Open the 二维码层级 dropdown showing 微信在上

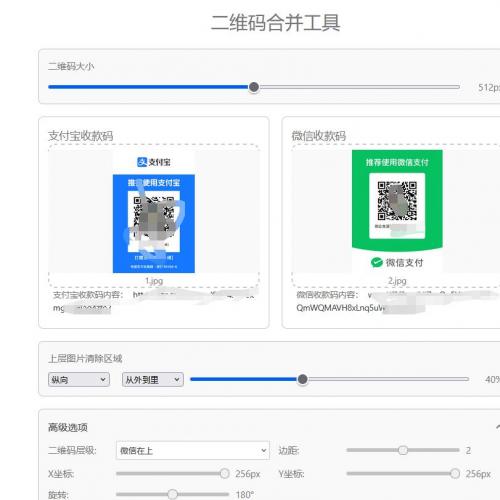coord(193,451)
